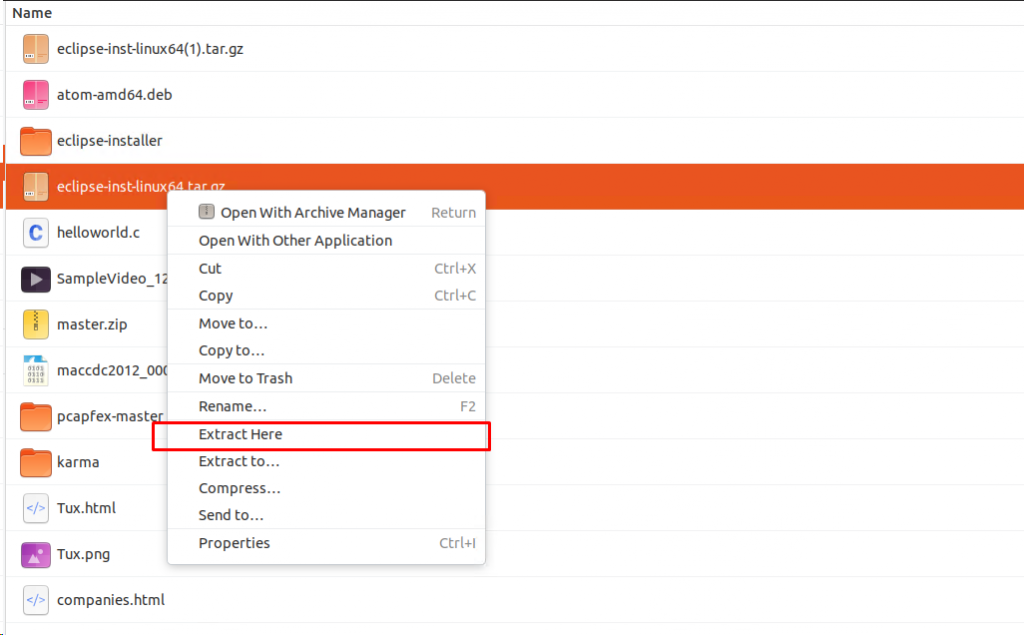1024x635 pixels.
Task: Click the Tux.png image icon
Action: tap(35, 555)
